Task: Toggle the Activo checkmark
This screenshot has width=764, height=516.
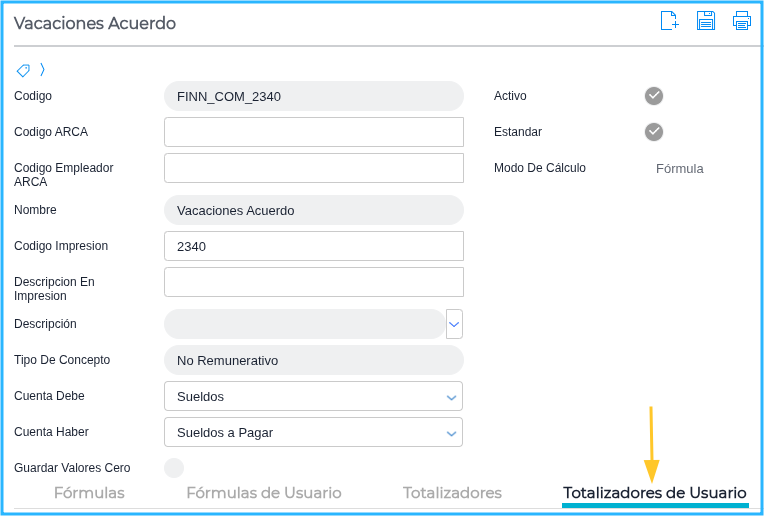Action: point(654,96)
